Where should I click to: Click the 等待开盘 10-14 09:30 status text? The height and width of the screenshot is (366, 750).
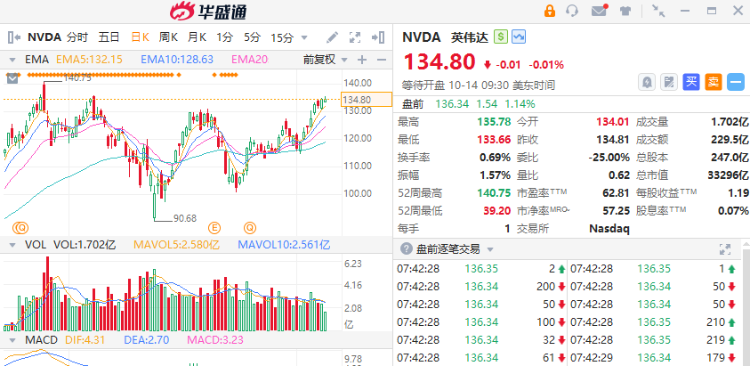(479, 86)
